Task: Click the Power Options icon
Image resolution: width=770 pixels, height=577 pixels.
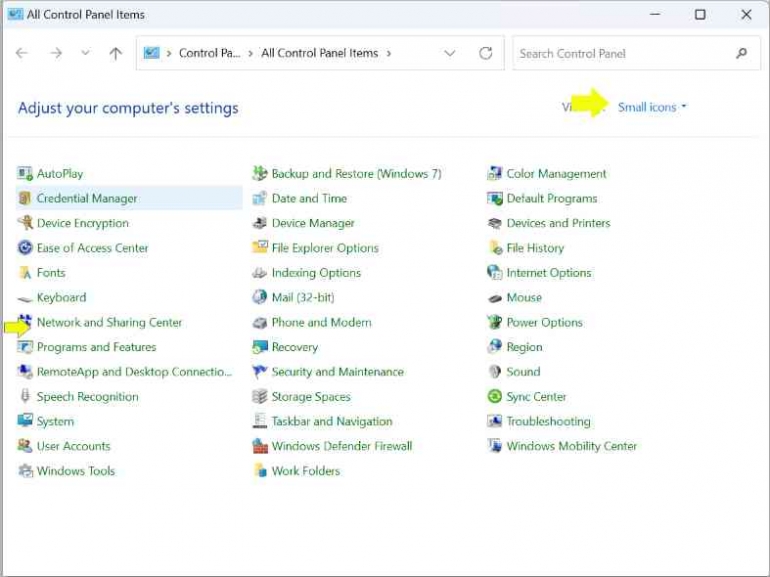Action: click(x=494, y=322)
